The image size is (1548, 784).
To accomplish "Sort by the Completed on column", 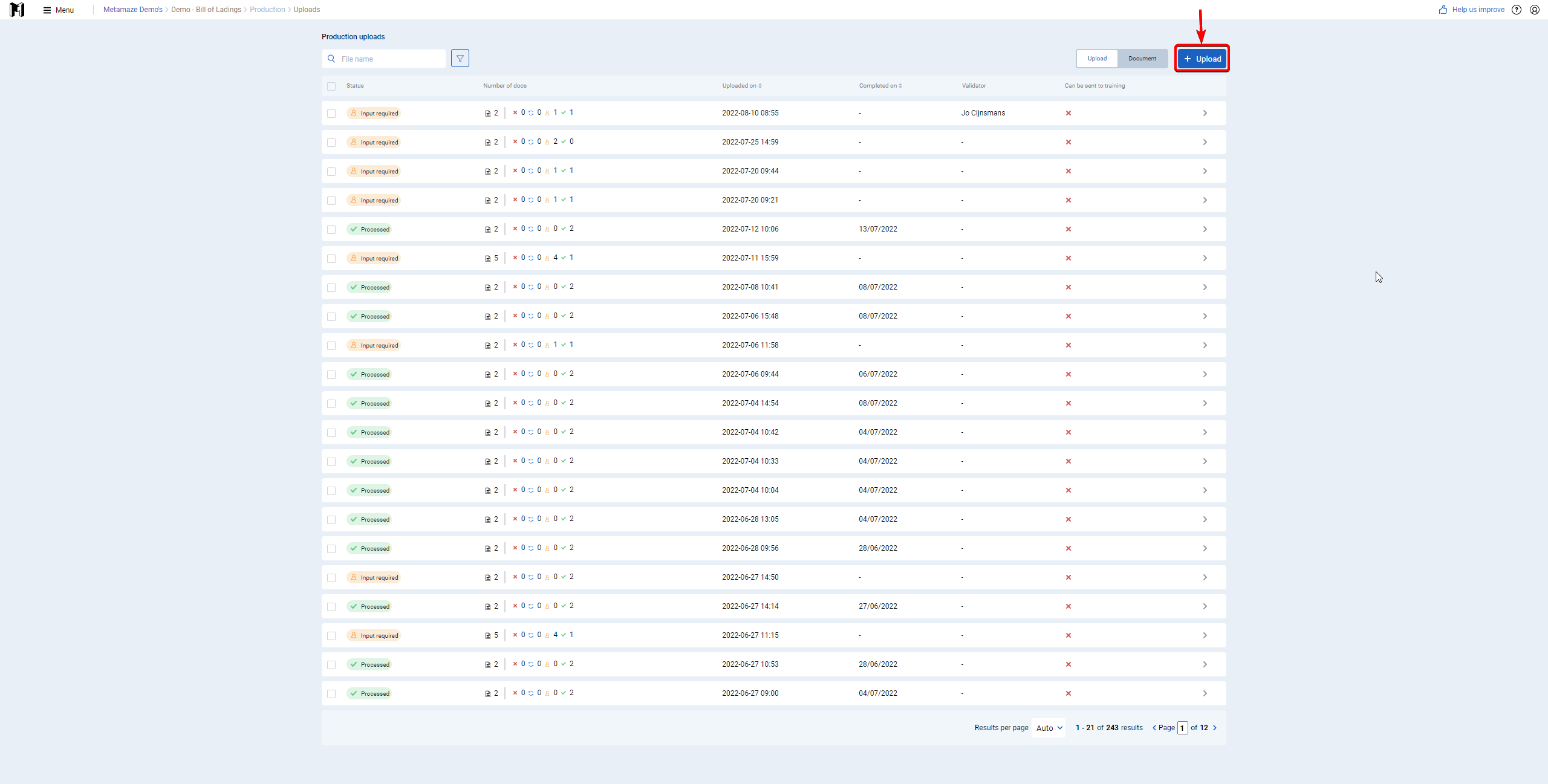I will click(880, 86).
